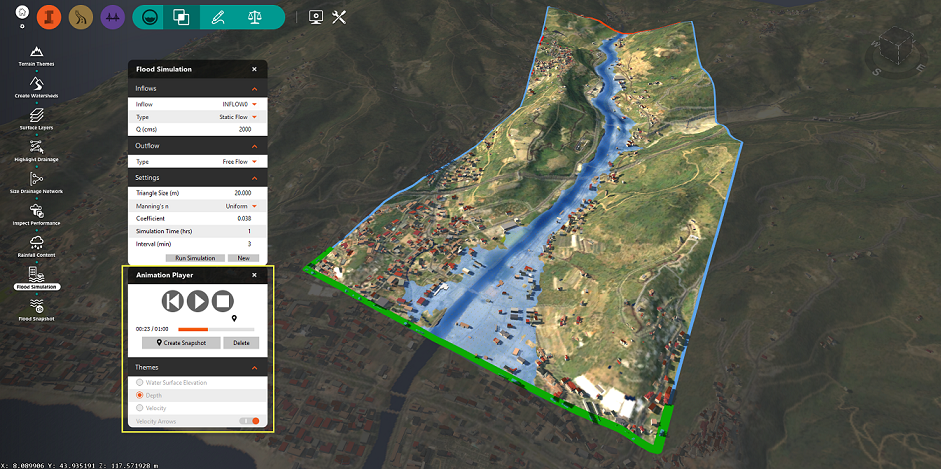Click the coordinates readout in status bar

79,464
